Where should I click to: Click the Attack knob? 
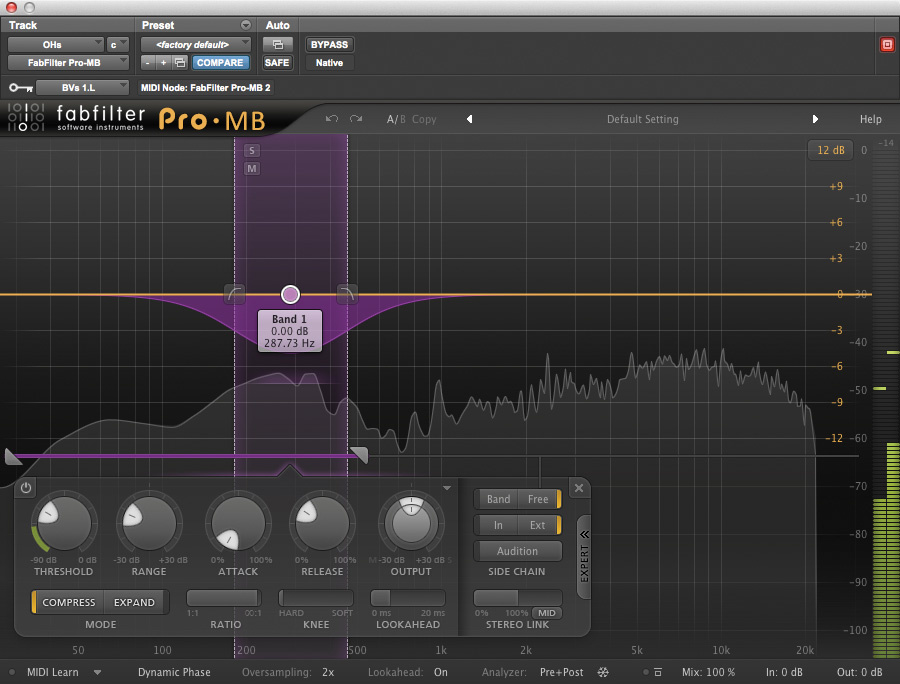238,523
